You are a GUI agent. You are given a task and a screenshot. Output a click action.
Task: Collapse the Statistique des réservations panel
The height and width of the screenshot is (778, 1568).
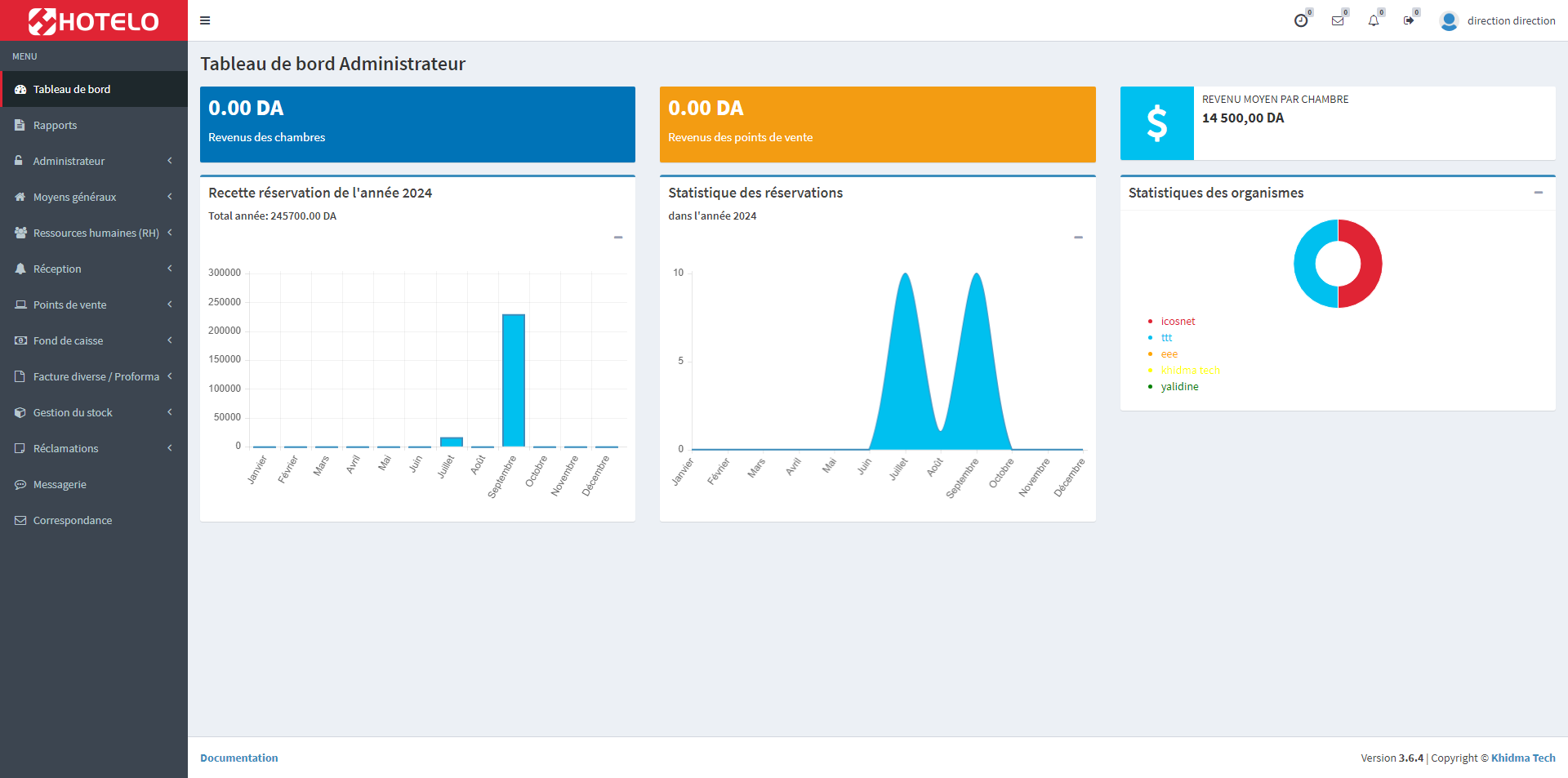click(x=1078, y=238)
